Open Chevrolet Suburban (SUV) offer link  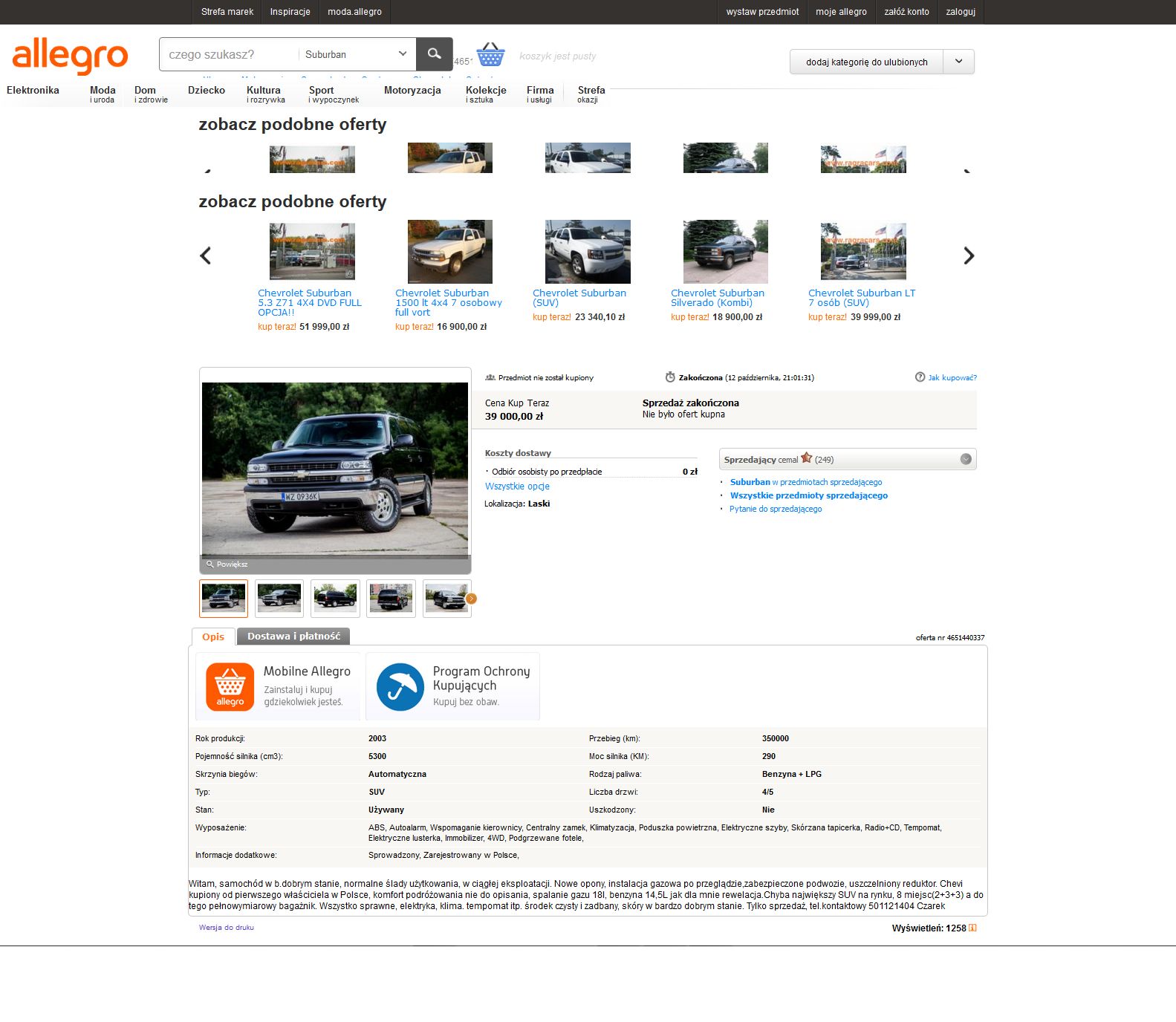tap(579, 298)
